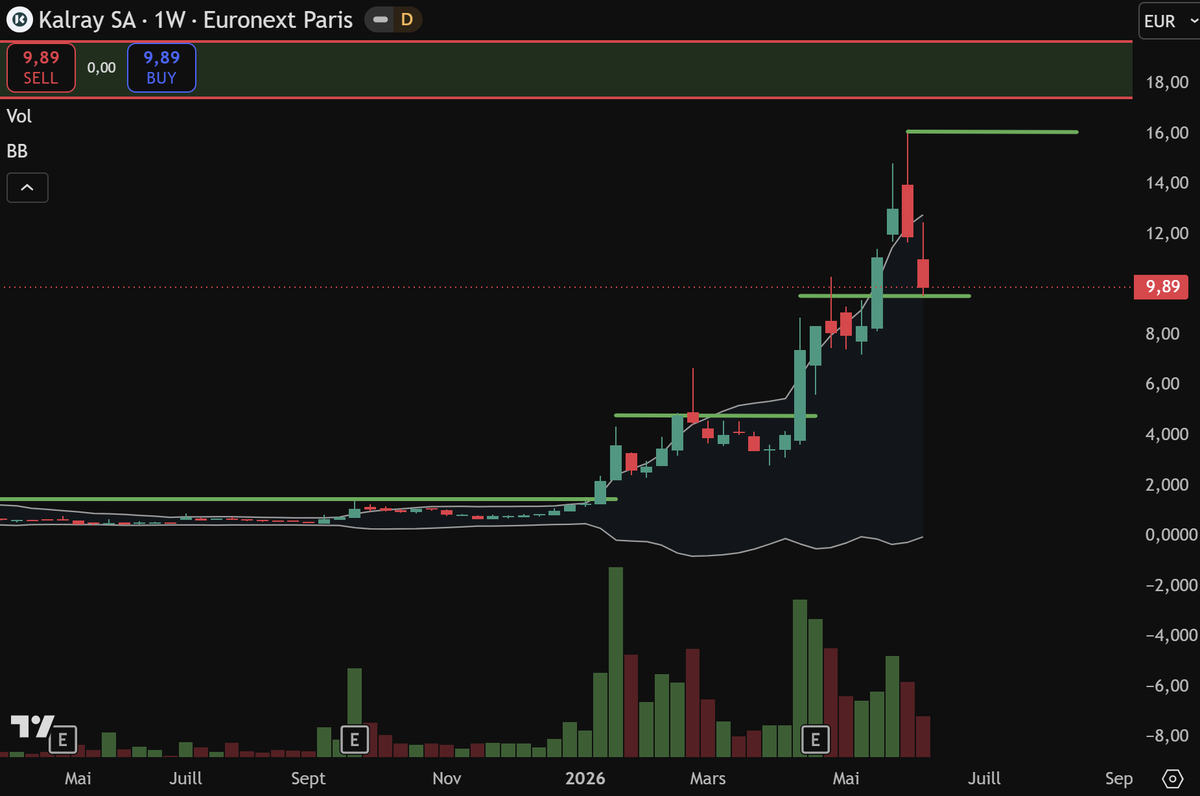Screen dimensions: 1200x796
Task: Open the earnings E marker near Mai 2026
Action: click(816, 740)
